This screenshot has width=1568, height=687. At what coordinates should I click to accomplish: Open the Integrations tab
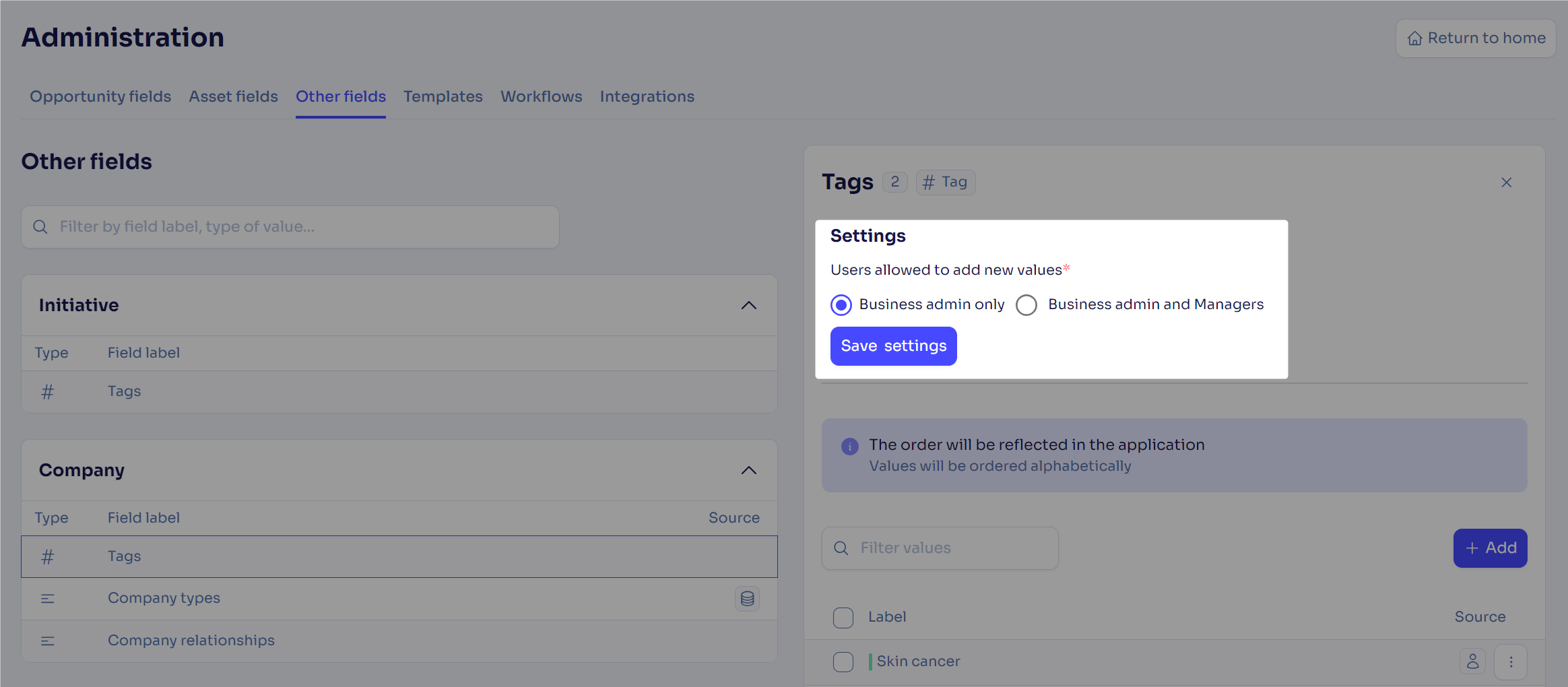647,97
